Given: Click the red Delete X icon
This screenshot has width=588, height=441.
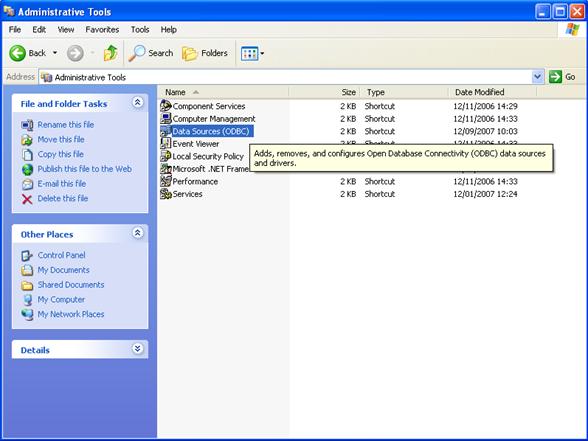Looking at the screenshot, I should tap(27, 199).
